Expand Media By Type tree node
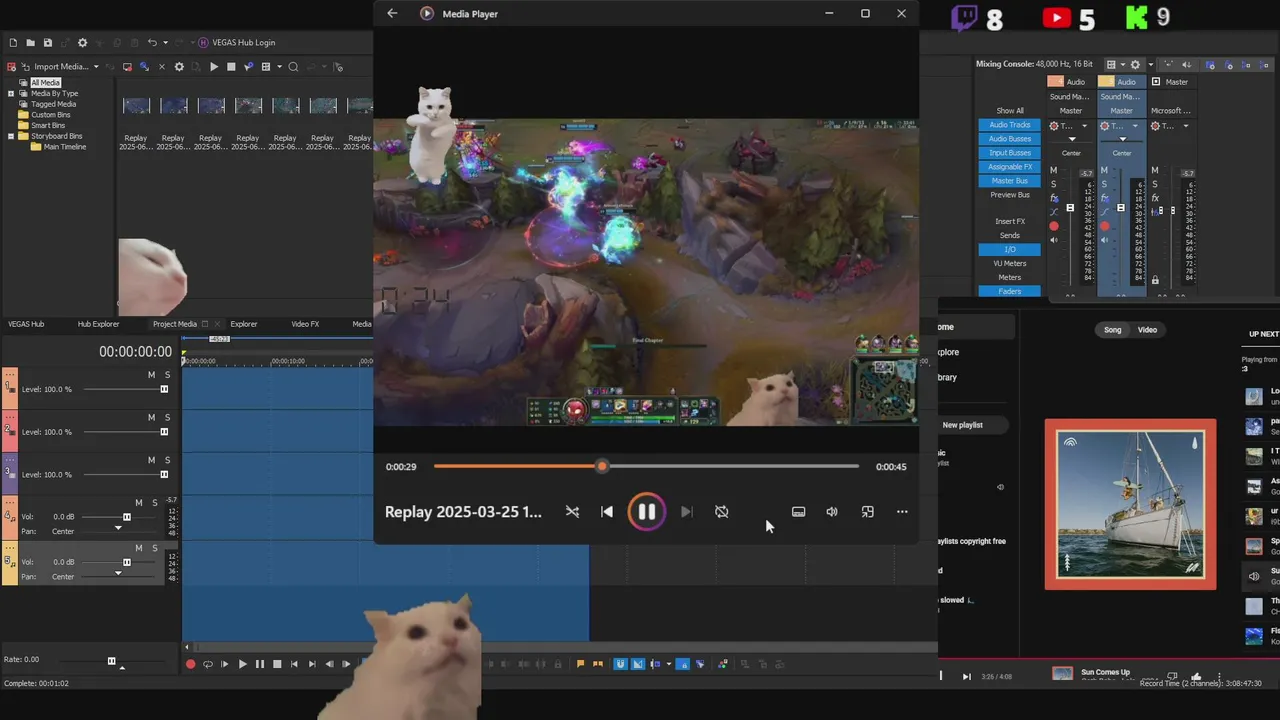This screenshot has width=1280, height=720. point(11,94)
